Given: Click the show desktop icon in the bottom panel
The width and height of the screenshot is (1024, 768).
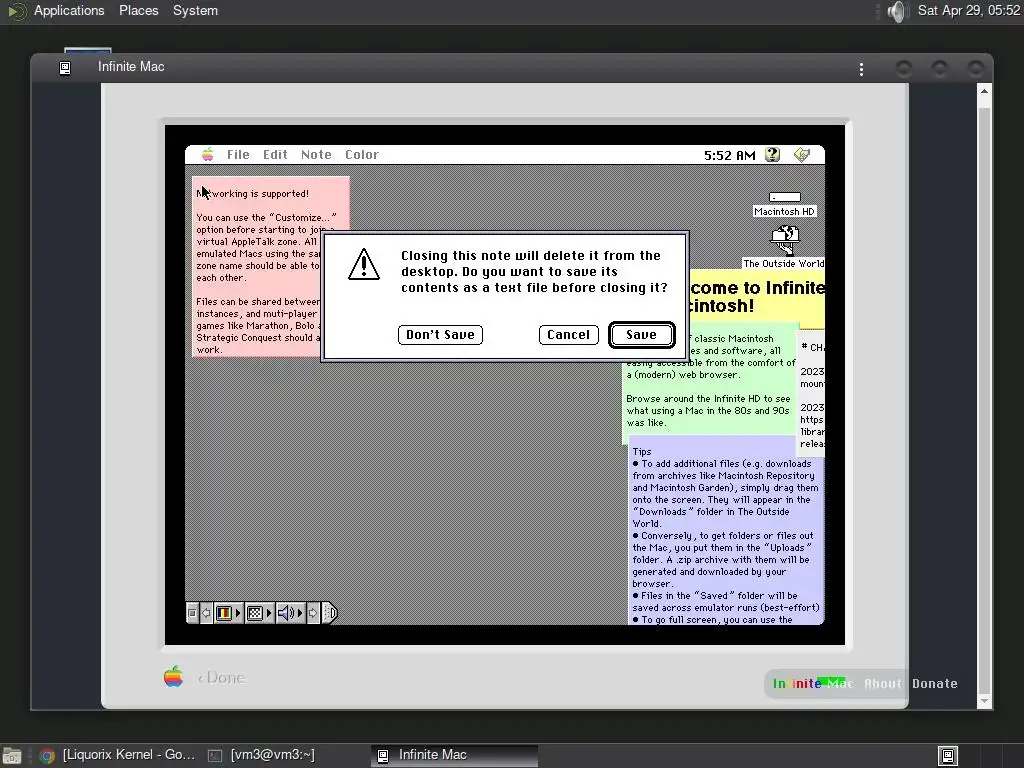Looking at the screenshot, I should [x=12, y=756].
